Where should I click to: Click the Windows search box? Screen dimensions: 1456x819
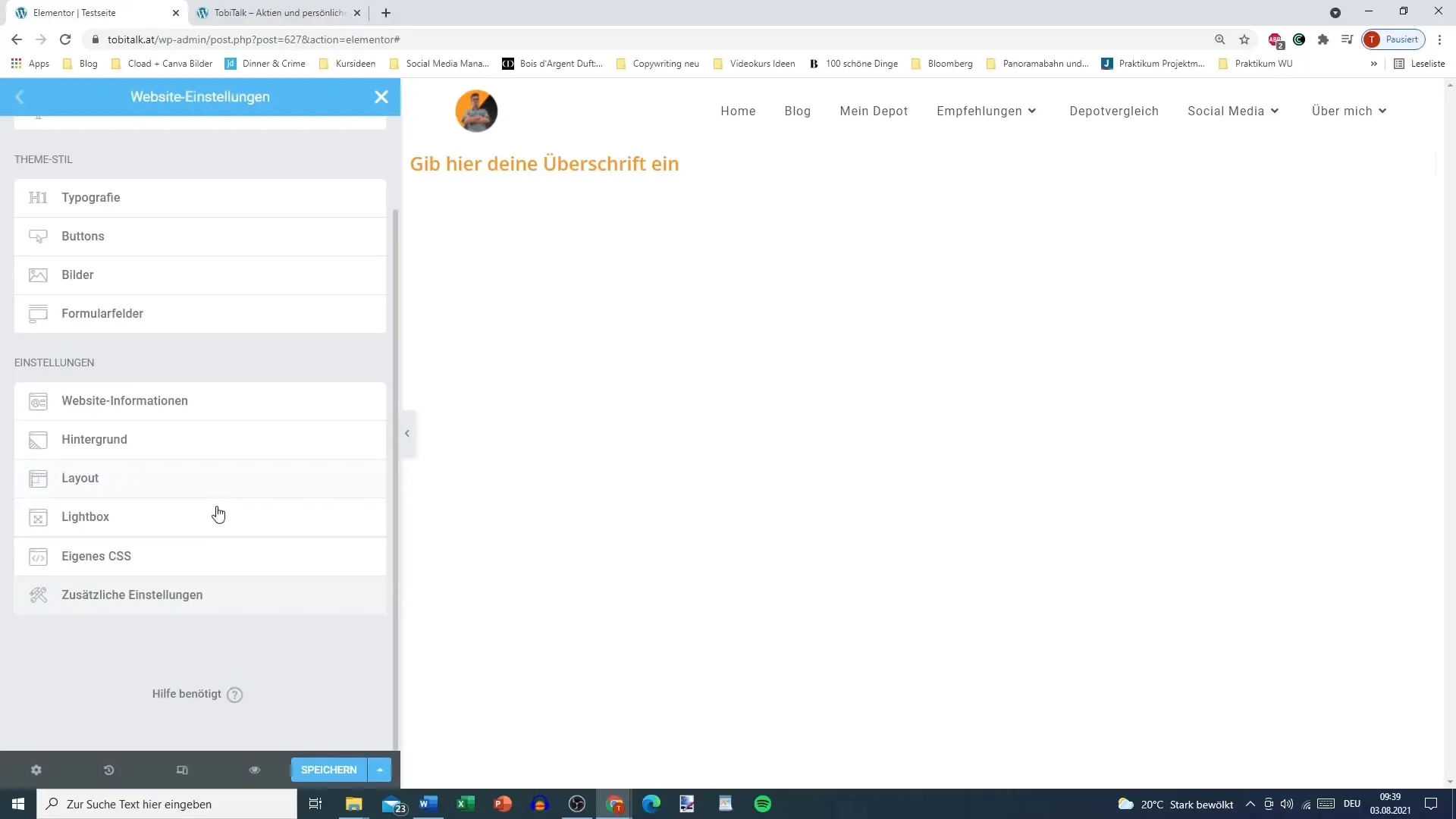pos(167,804)
